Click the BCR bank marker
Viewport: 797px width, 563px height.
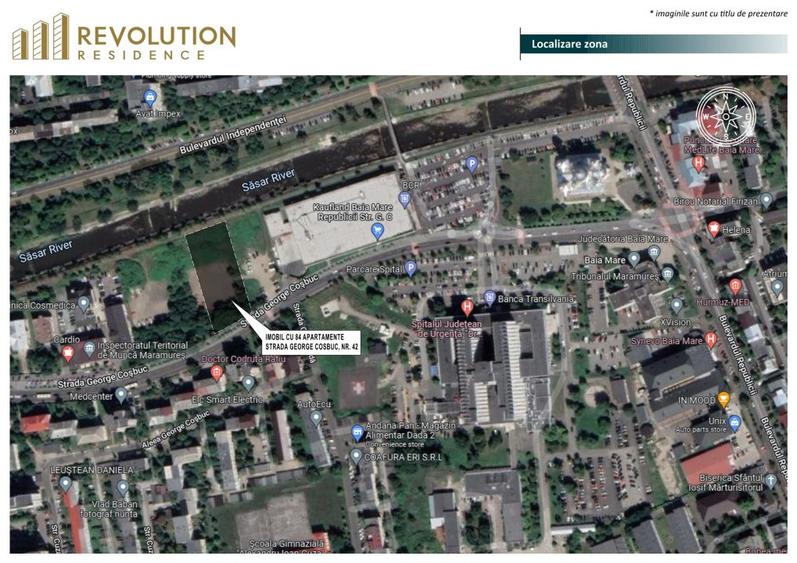(405, 199)
